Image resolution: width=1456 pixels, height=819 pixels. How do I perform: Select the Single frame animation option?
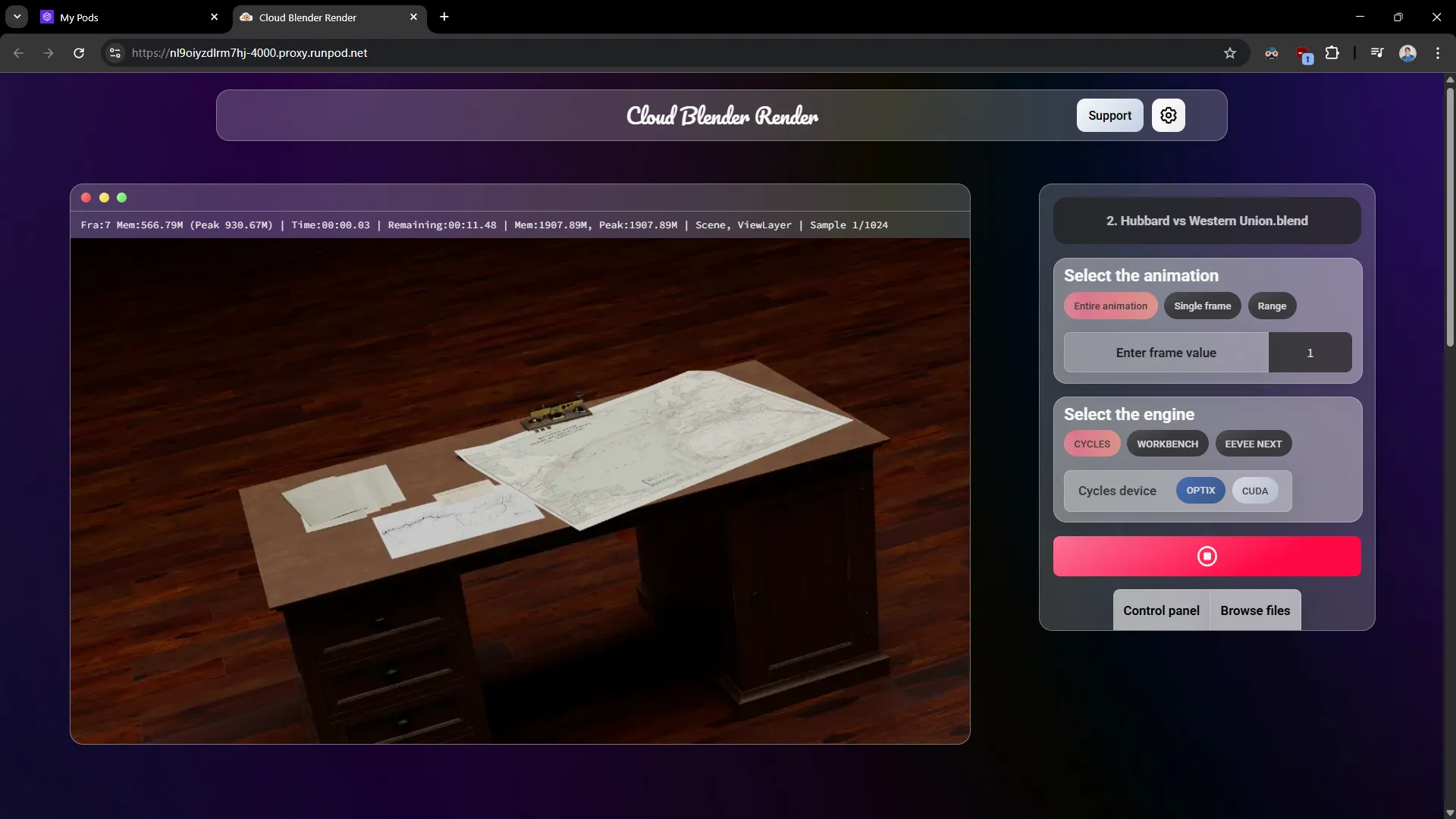pyautogui.click(x=1203, y=306)
